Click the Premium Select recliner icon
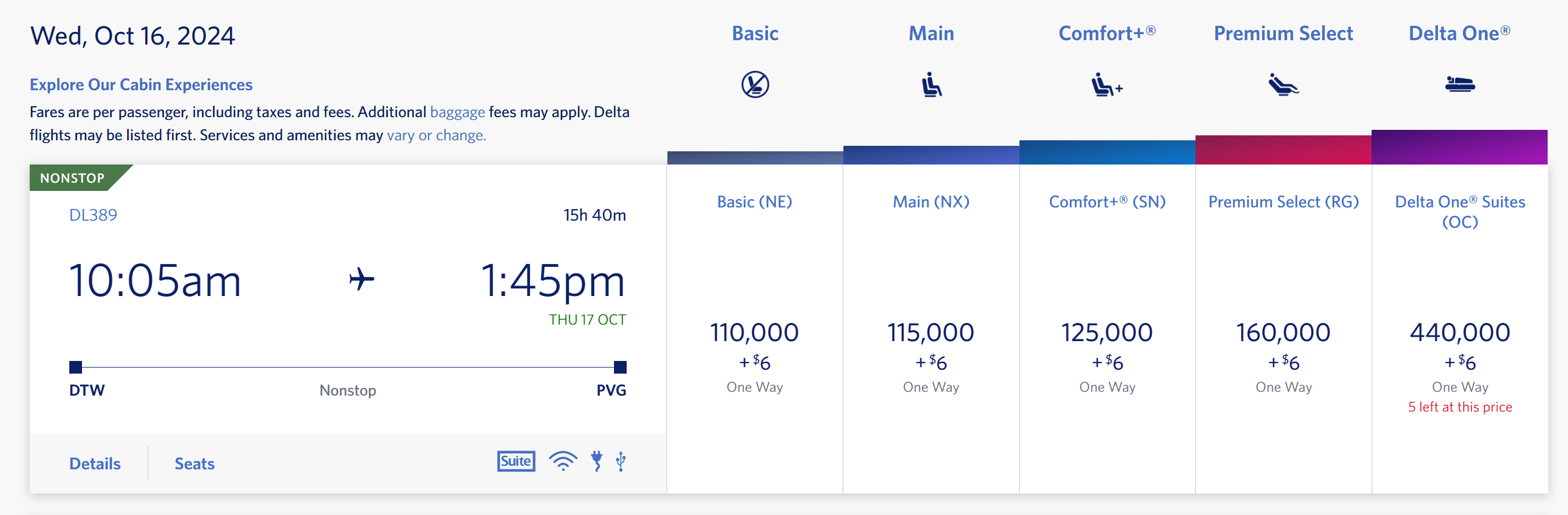 (x=1283, y=84)
